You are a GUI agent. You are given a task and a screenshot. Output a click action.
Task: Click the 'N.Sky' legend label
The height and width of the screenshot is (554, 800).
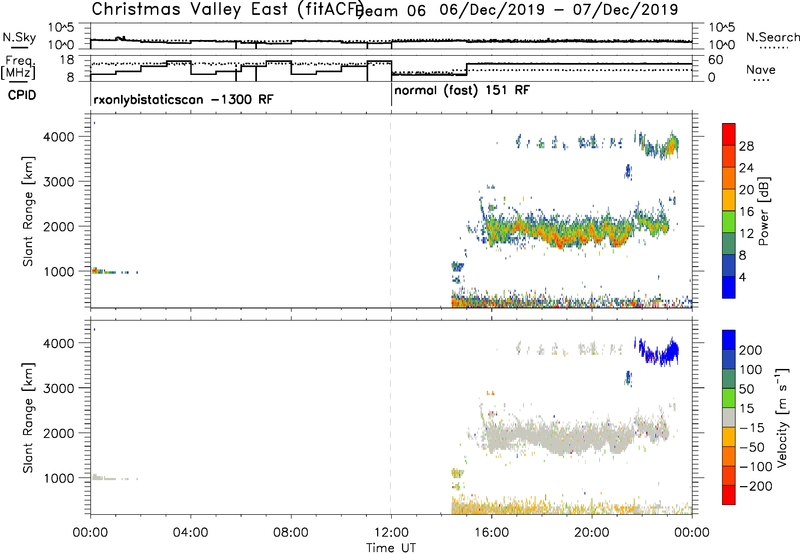coord(19,37)
